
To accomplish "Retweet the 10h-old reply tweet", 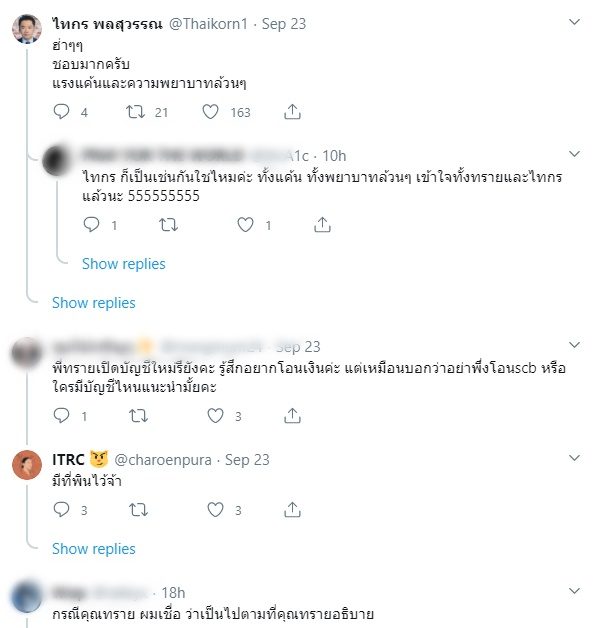I will 168,225.
